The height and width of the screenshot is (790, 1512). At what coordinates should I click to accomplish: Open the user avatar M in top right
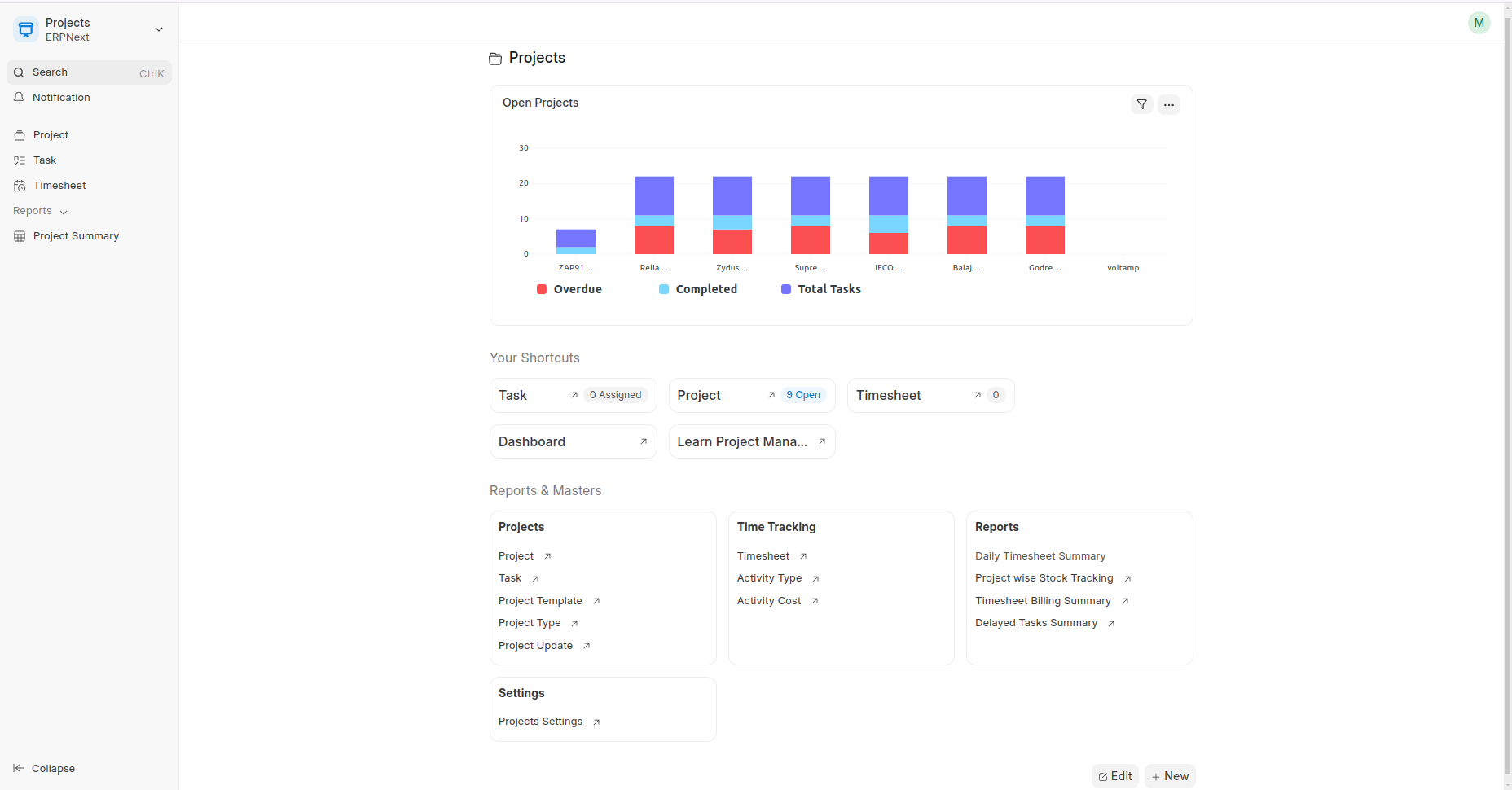(1479, 23)
